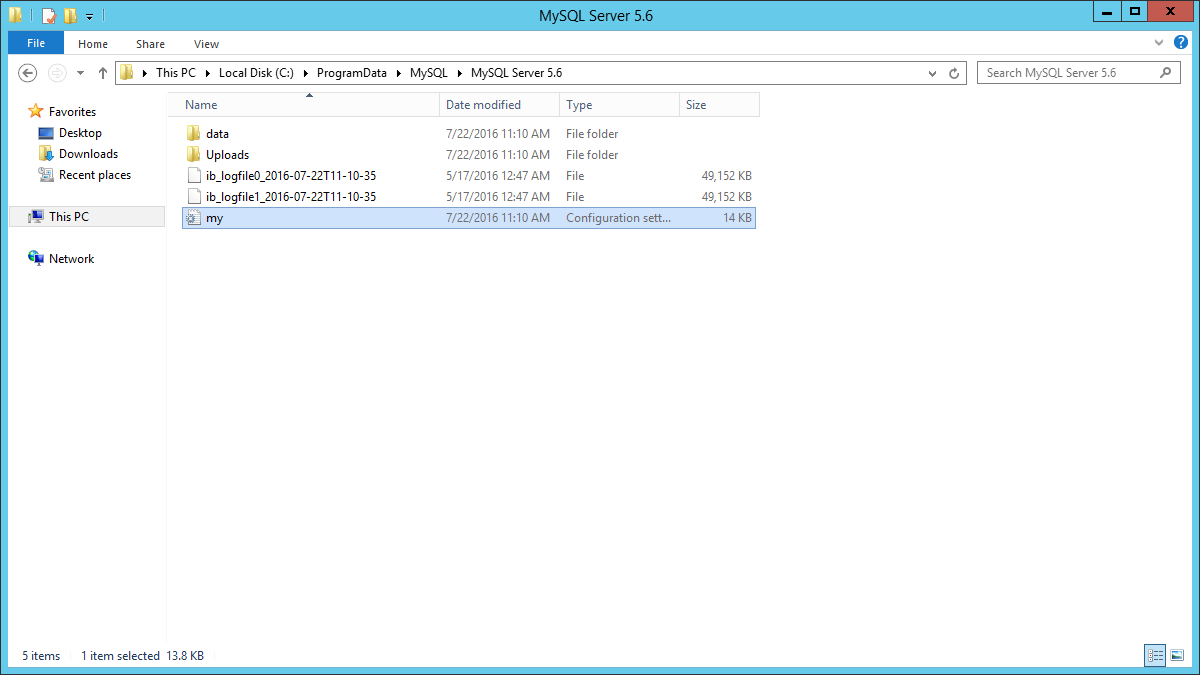Sort by the Size column header
1200x675 pixels.
click(720, 105)
